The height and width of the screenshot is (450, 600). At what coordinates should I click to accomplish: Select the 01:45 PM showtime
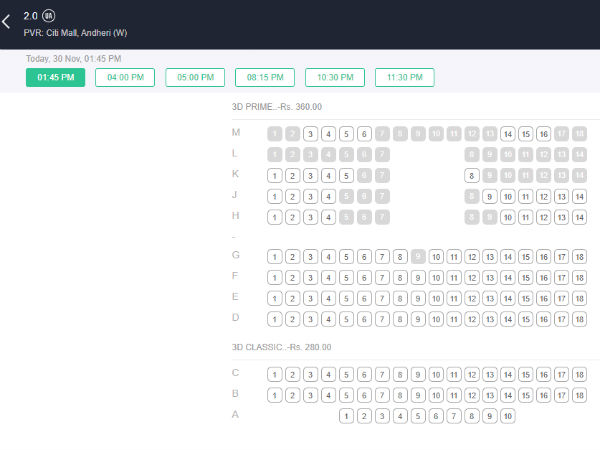(x=55, y=78)
